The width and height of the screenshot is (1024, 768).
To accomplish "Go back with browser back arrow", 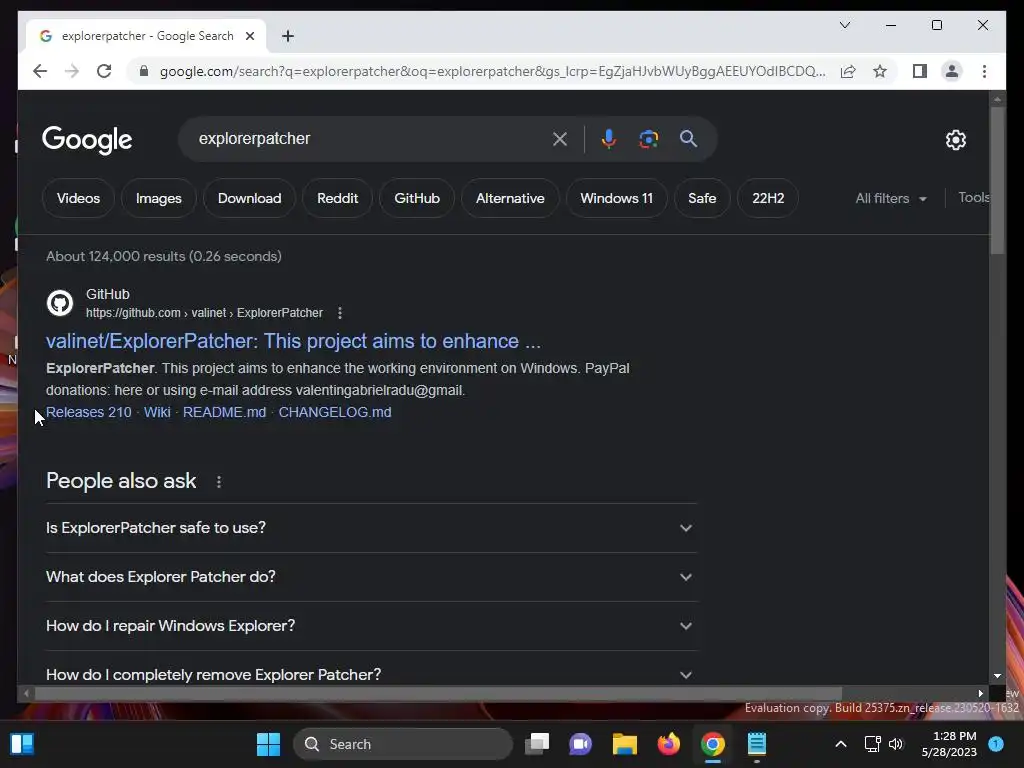I will coord(40,71).
